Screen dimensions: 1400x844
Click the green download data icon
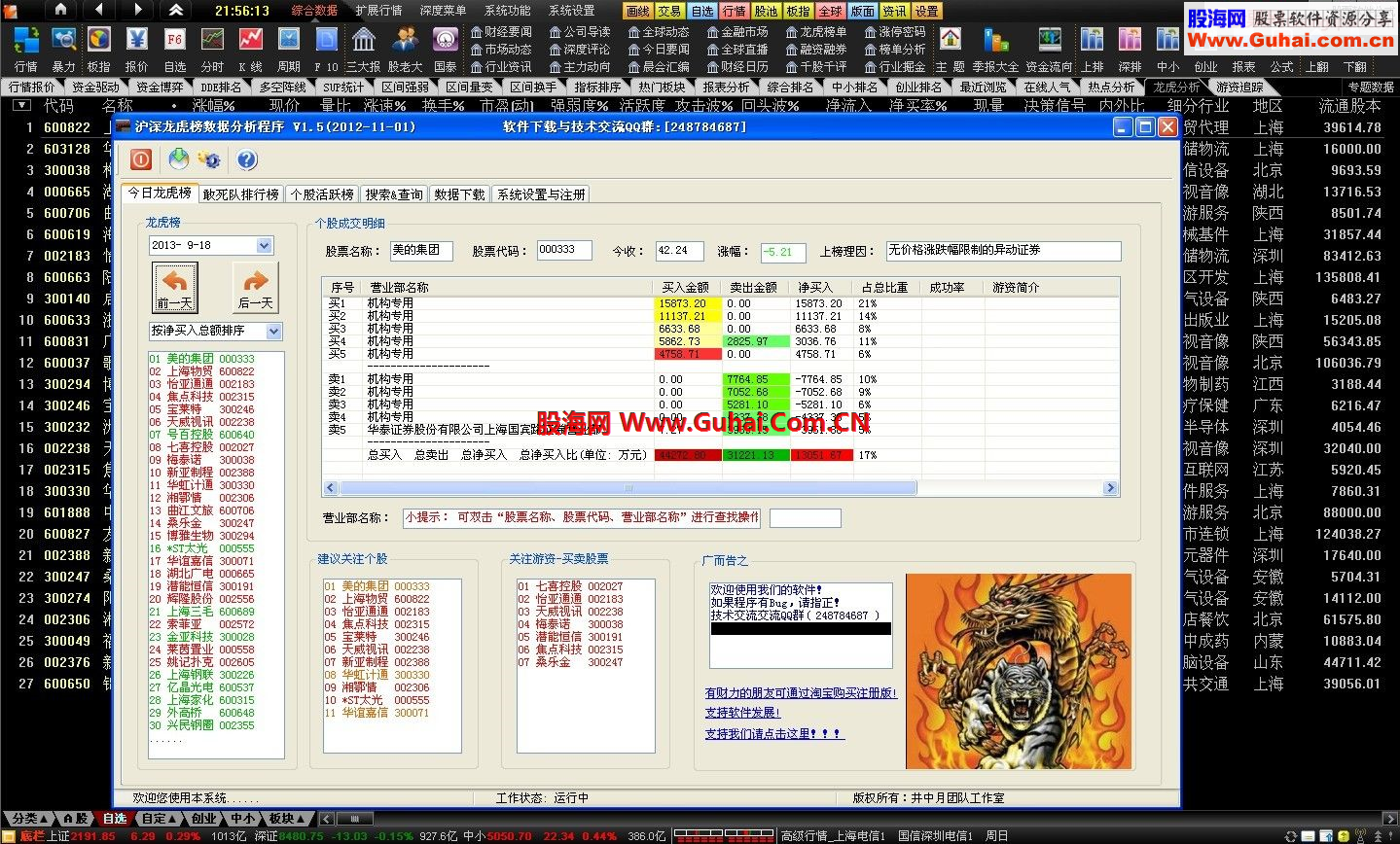(178, 159)
